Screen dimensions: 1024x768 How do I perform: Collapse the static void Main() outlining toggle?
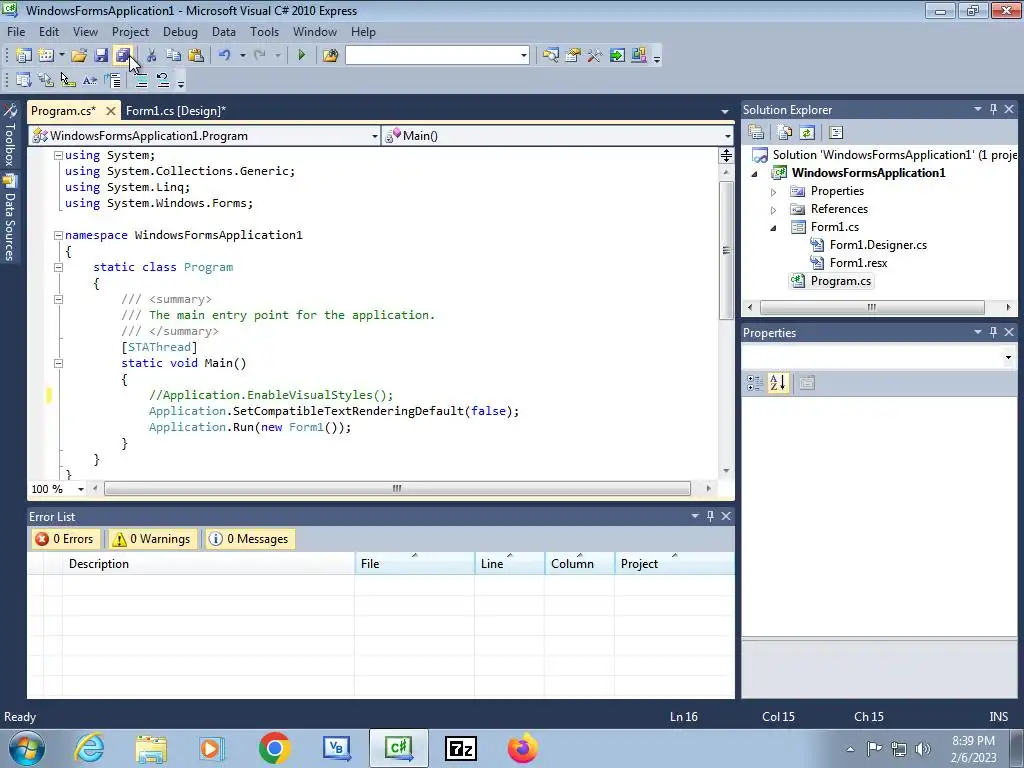(x=58, y=363)
